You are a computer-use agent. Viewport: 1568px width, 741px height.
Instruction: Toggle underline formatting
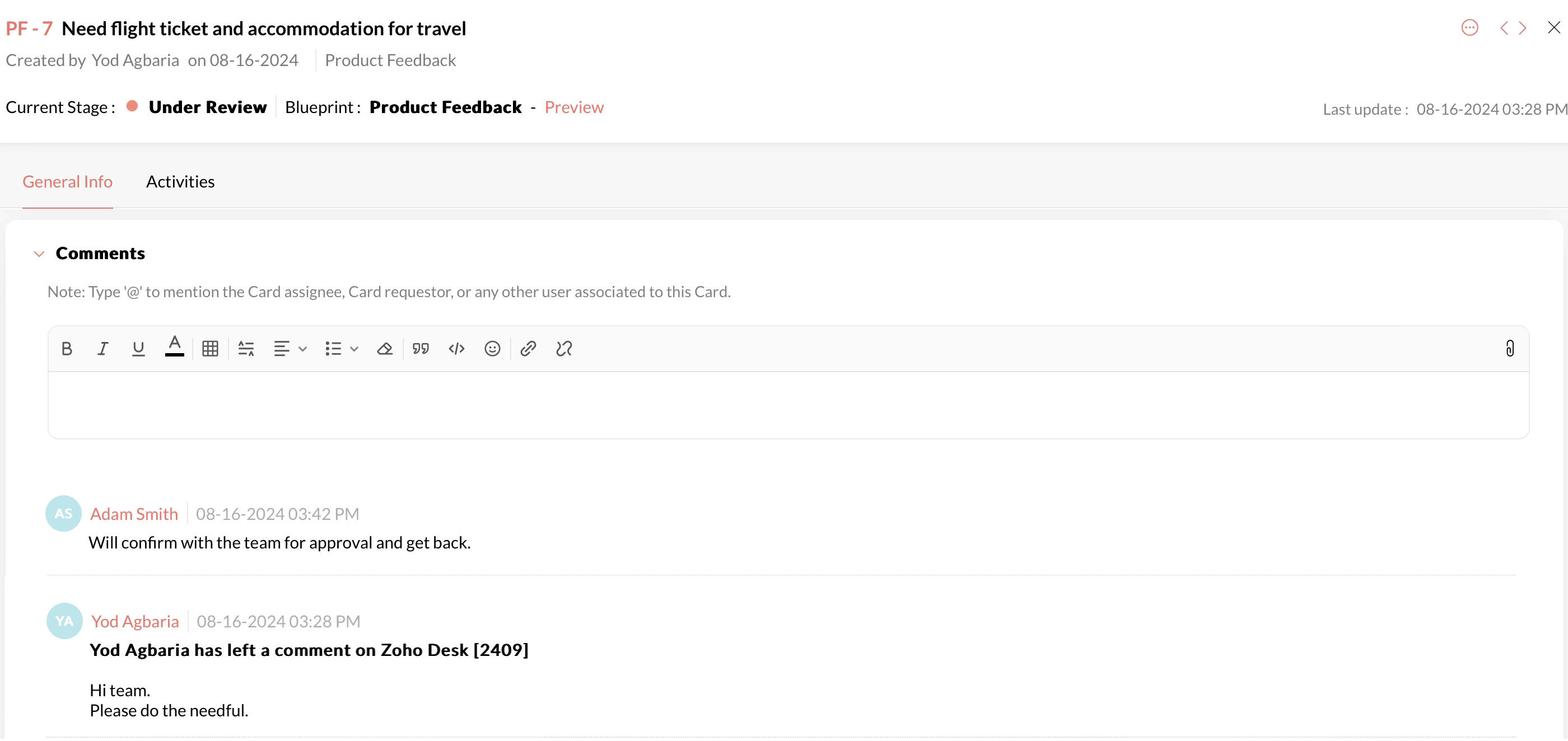[138, 349]
